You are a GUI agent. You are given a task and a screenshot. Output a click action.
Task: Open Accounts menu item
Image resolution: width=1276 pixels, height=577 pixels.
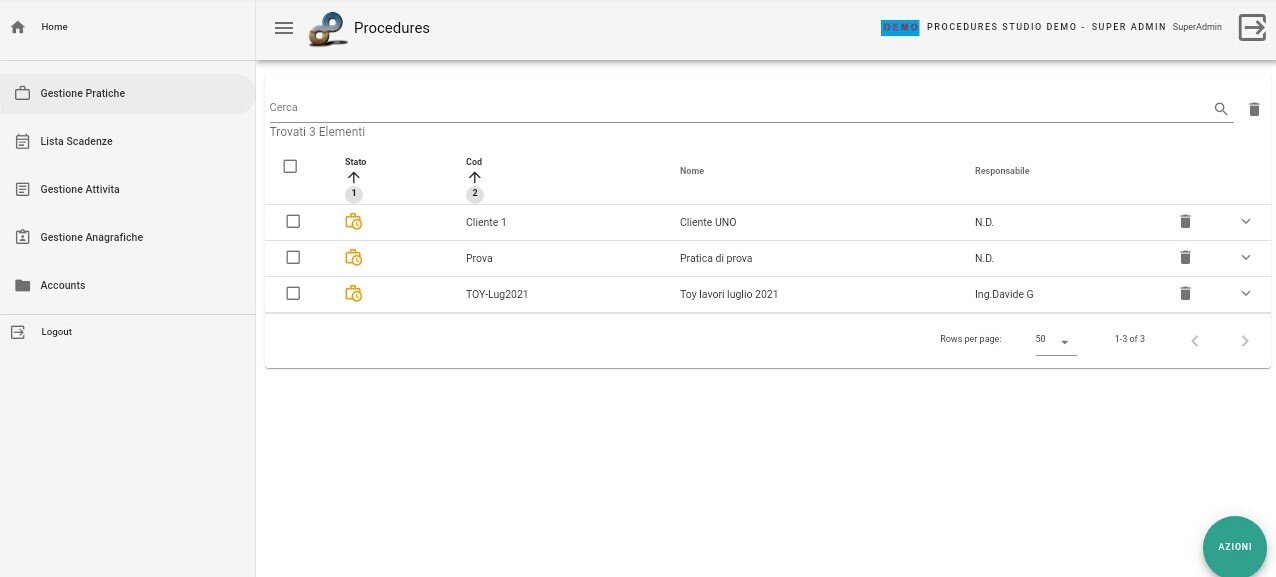click(x=128, y=285)
